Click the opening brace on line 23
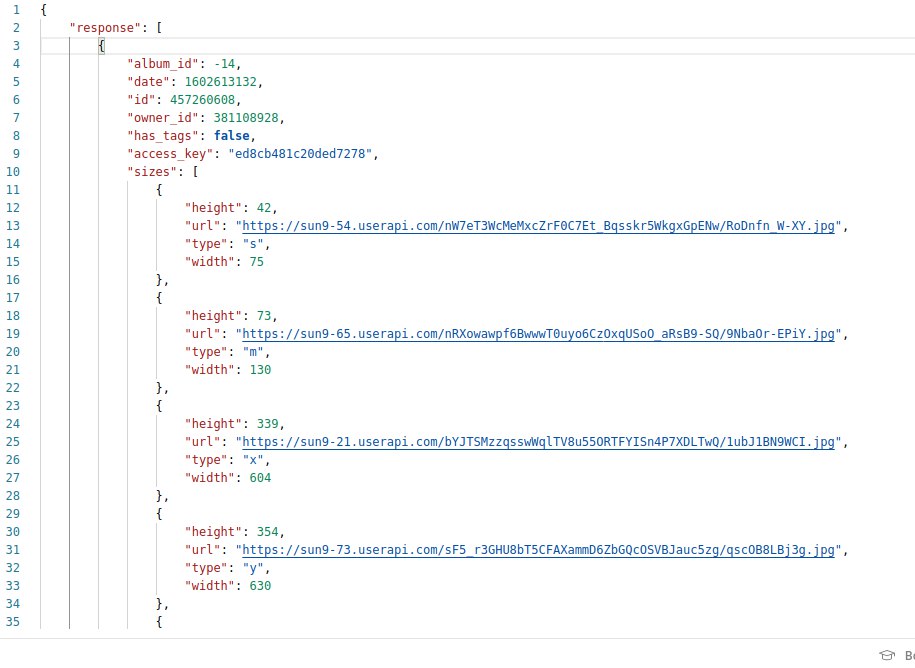Screen dimensions: 915x668 (x=159, y=406)
